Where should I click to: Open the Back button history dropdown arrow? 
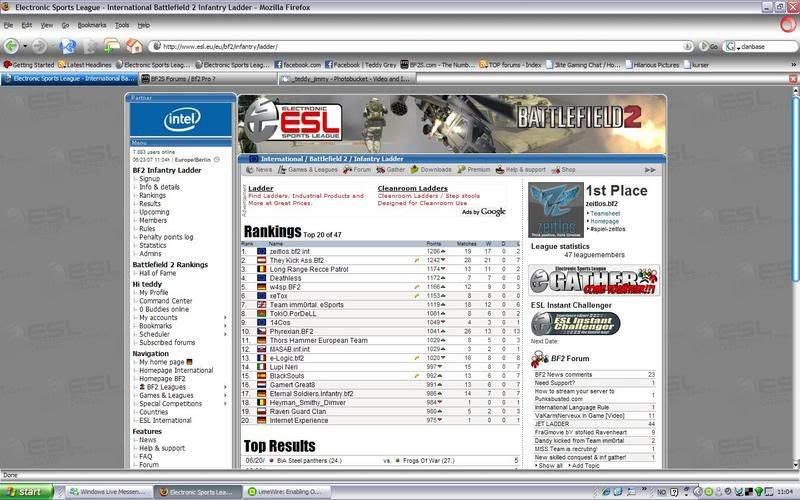(25, 46)
